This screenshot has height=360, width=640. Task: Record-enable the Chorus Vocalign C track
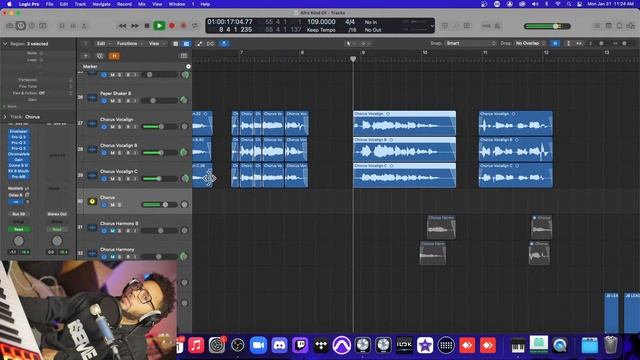(x=127, y=179)
